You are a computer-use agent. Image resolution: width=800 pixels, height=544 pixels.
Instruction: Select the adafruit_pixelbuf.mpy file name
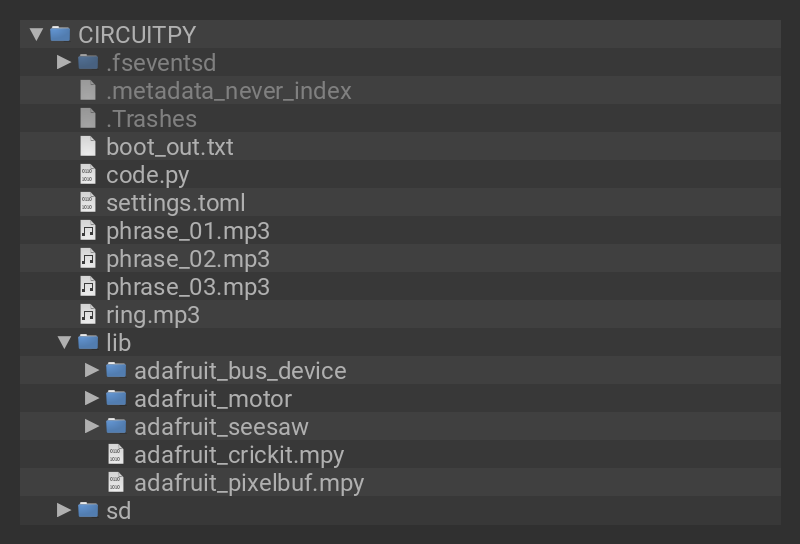[249, 482]
